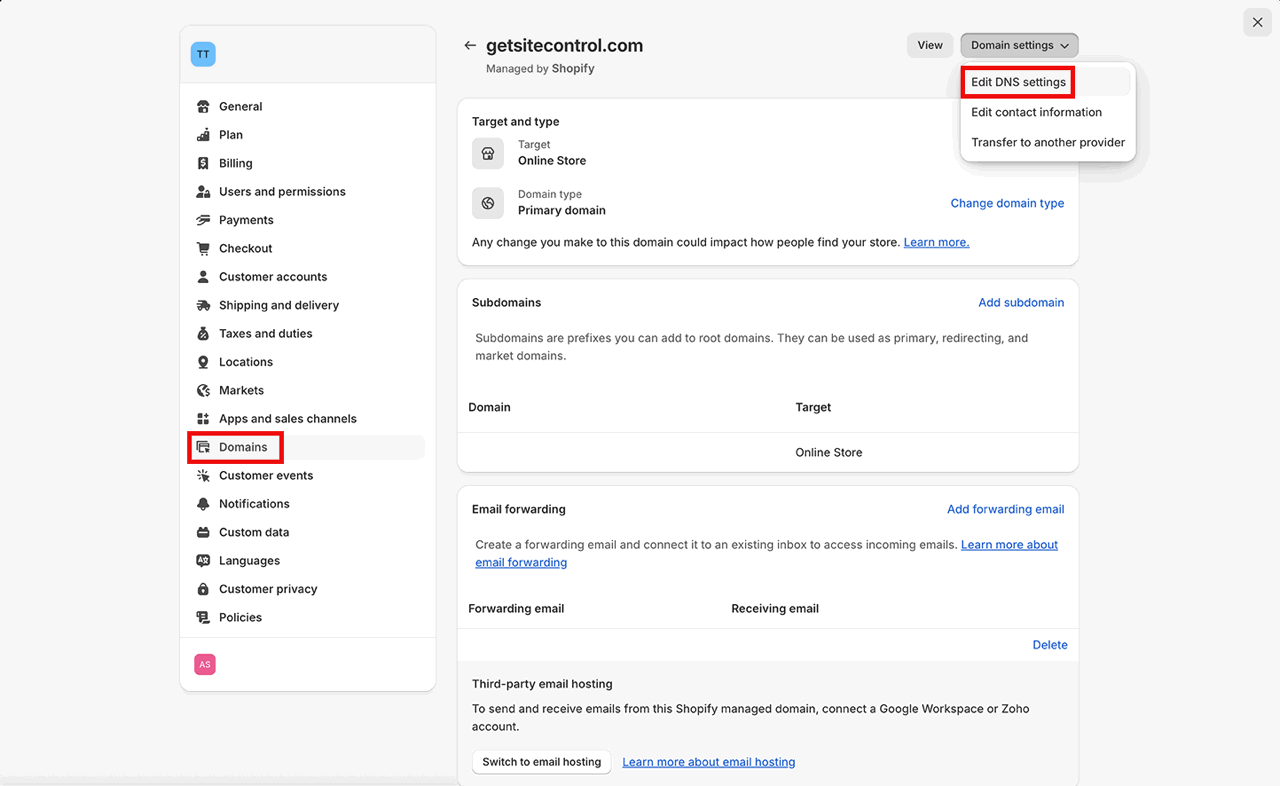Click Switch to email hosting button
This screenshot has width=1280, height=786.
[541, 762]
